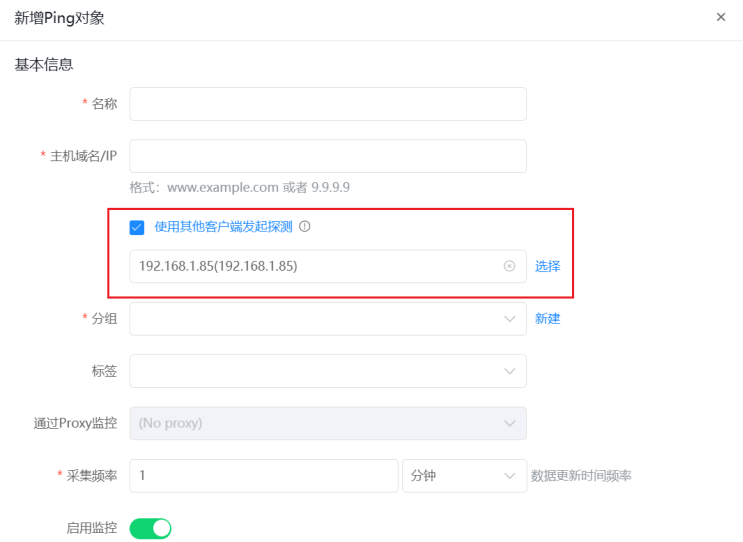Focus the 名称 input field
The image size is (743, 542).
(x=328, y=104)
